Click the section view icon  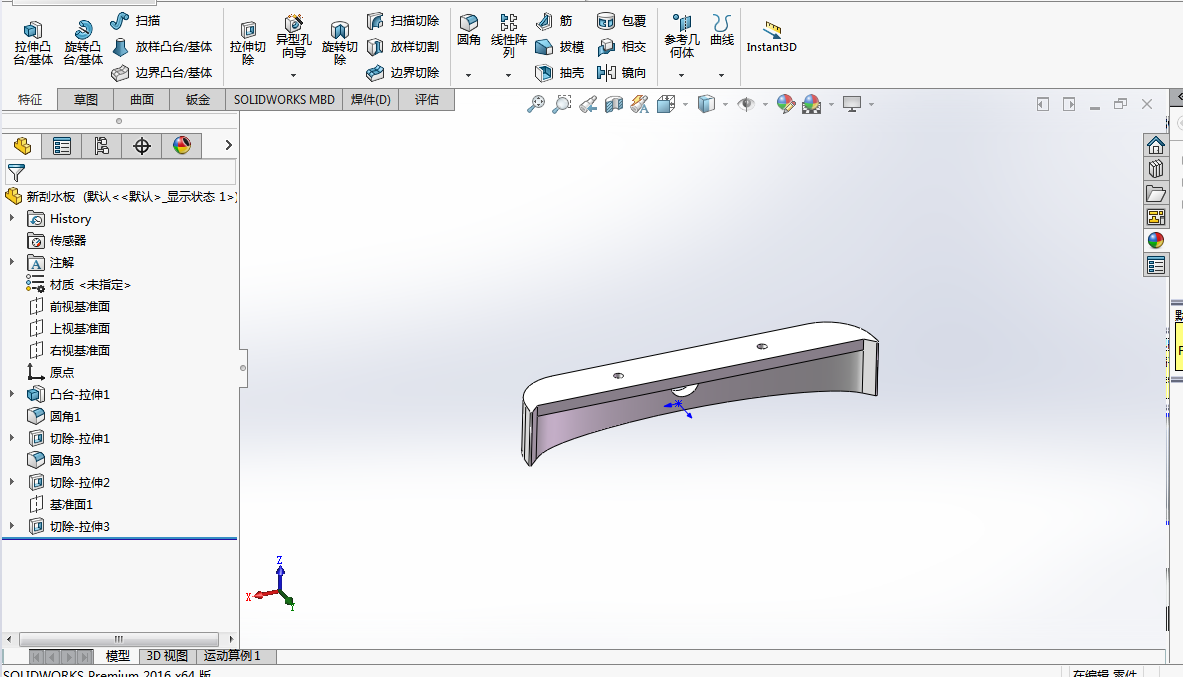point(613,104)
